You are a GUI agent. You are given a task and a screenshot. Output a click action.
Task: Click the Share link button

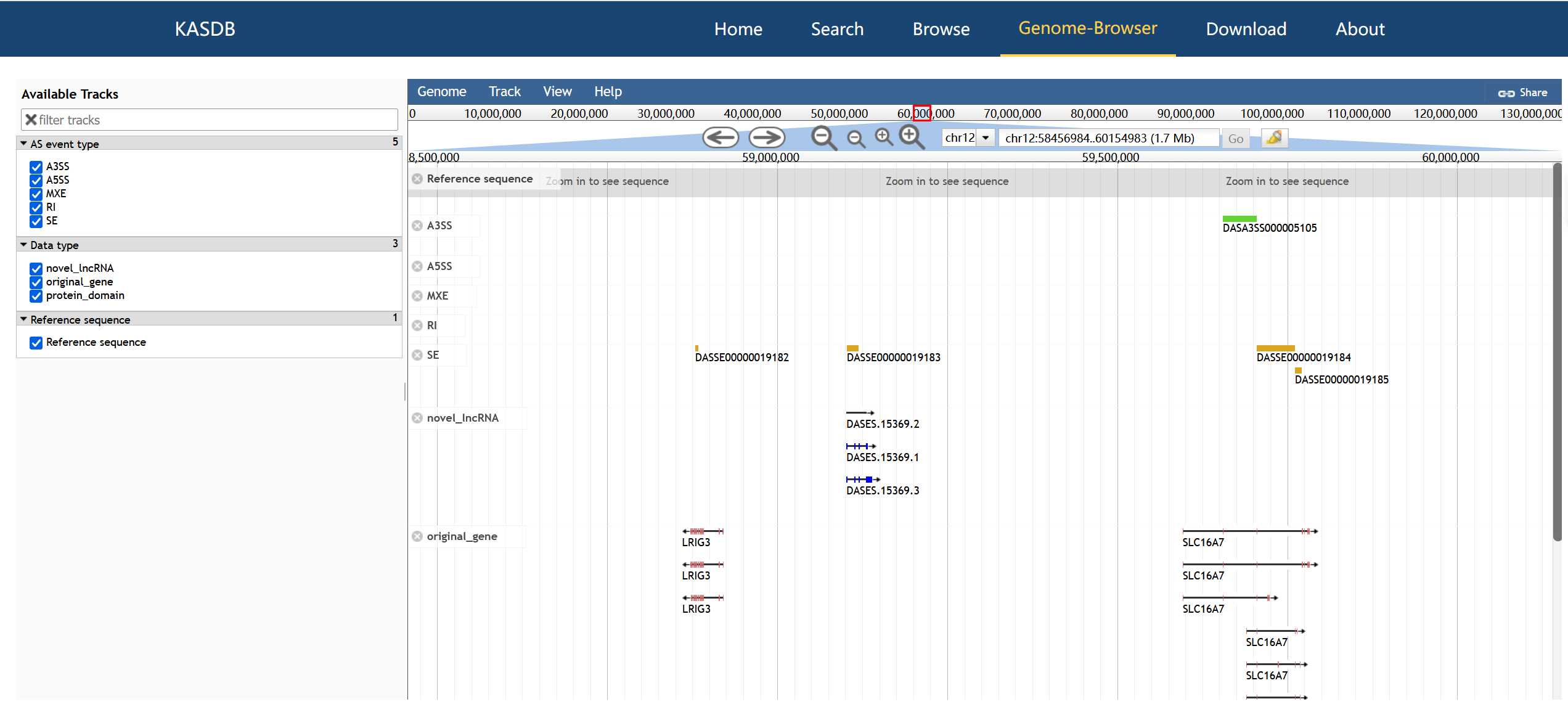1522,92
